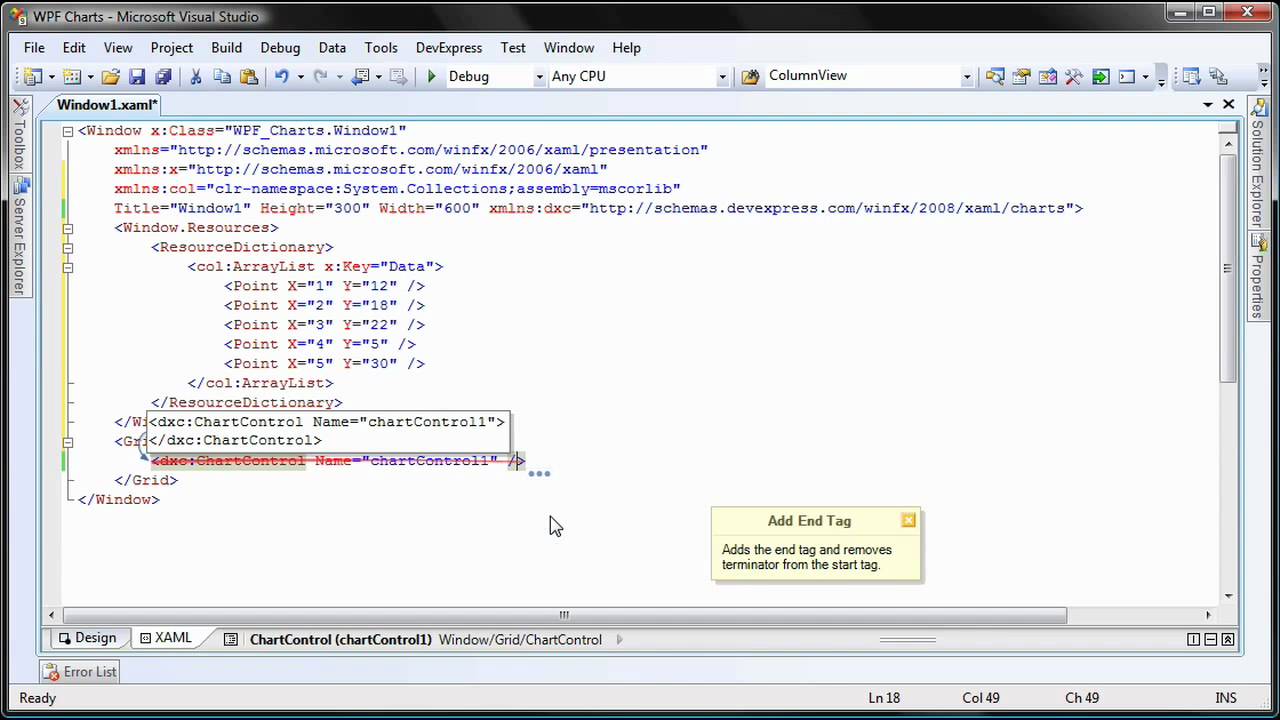
Task: Open the Project menu
Action: [172, 47]
